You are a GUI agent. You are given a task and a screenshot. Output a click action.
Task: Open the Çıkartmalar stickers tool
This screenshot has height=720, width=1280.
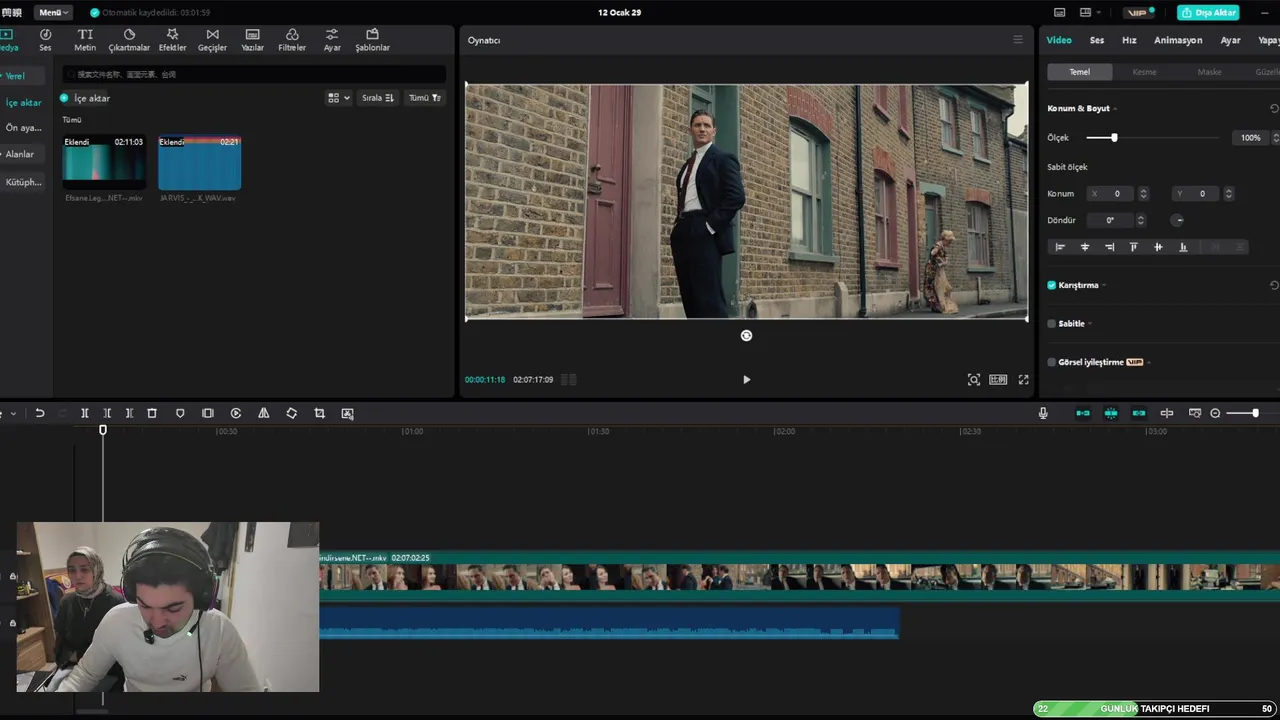pyautogui.click(x=129, y=40)
